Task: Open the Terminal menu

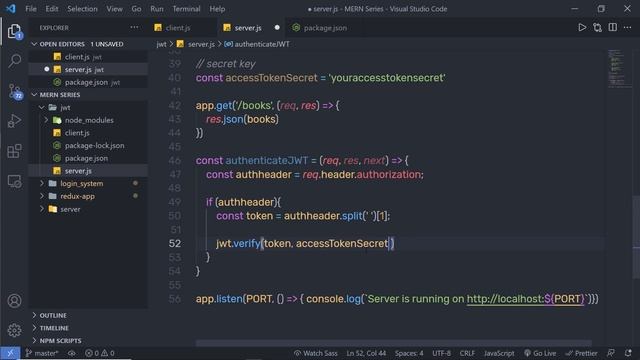Action: pos(186,9)
